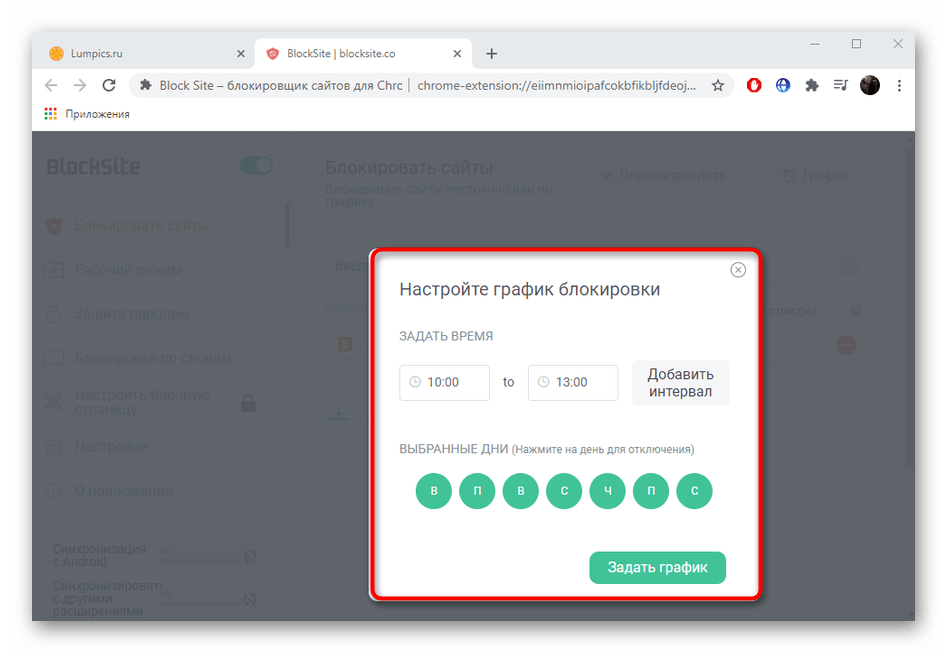Toggle the first day circle В (Sunday)

434,492
